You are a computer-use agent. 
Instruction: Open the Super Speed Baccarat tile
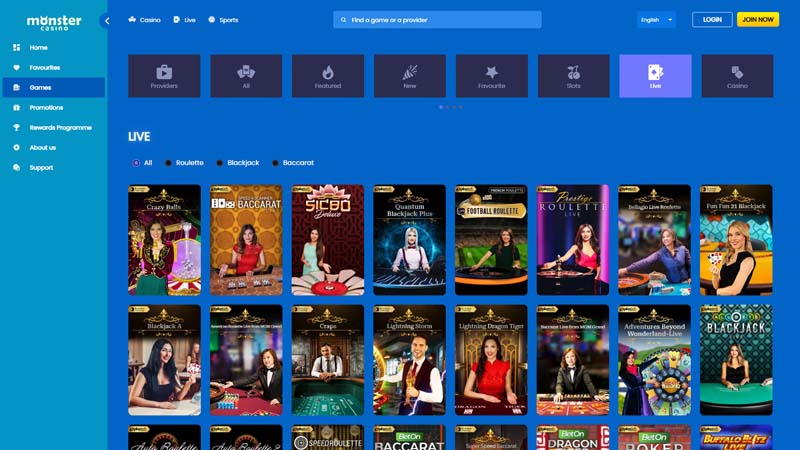click(x=491, y=438)
